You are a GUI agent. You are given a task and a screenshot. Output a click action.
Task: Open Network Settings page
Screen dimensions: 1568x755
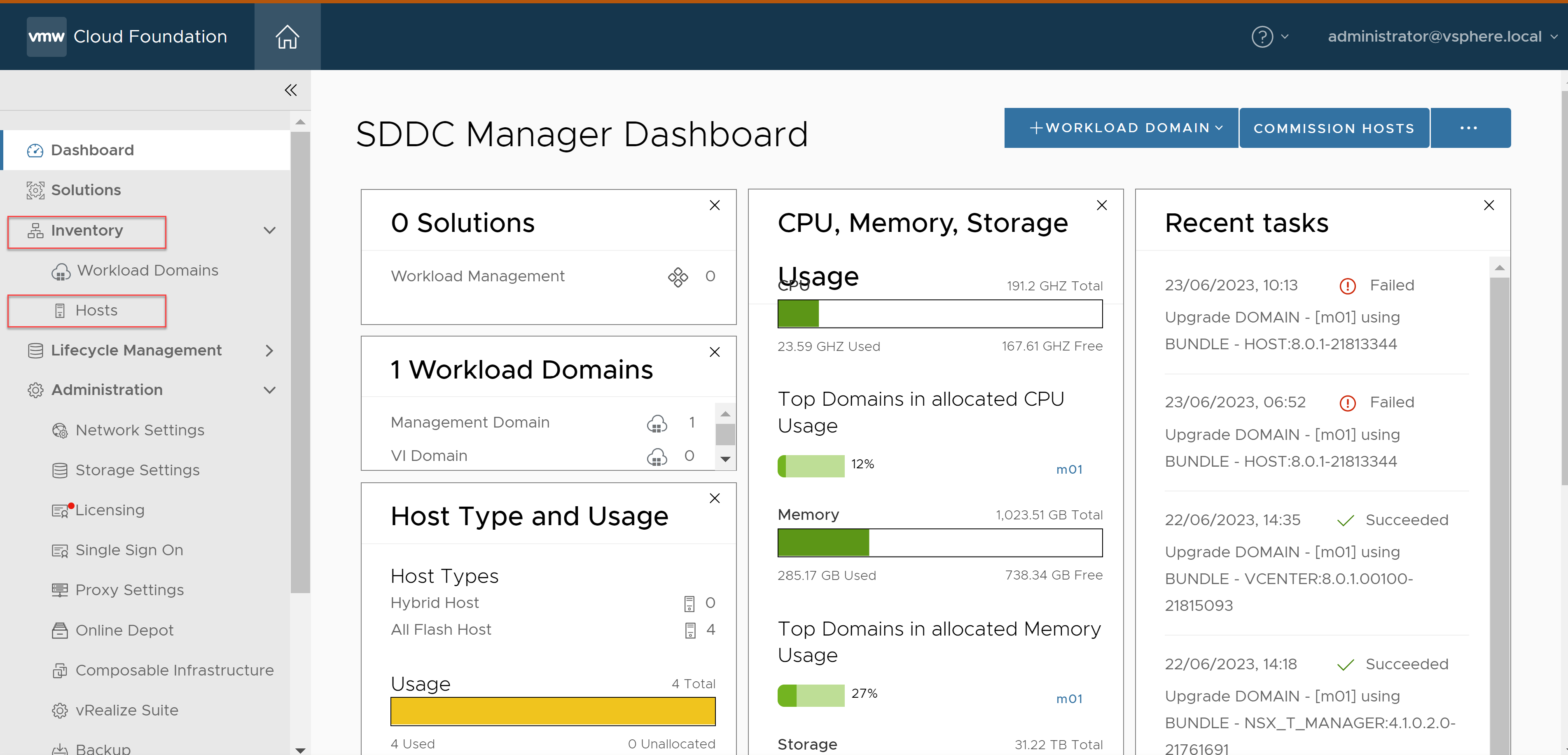[x=139, y=430]
